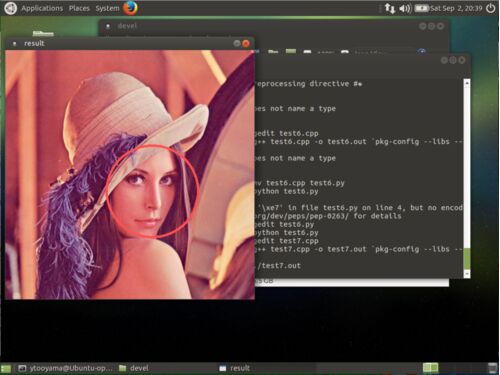Switch to the ytooyama@Ubuntu terminal taskbar entry
500x375 pixels.
[65, 368]
